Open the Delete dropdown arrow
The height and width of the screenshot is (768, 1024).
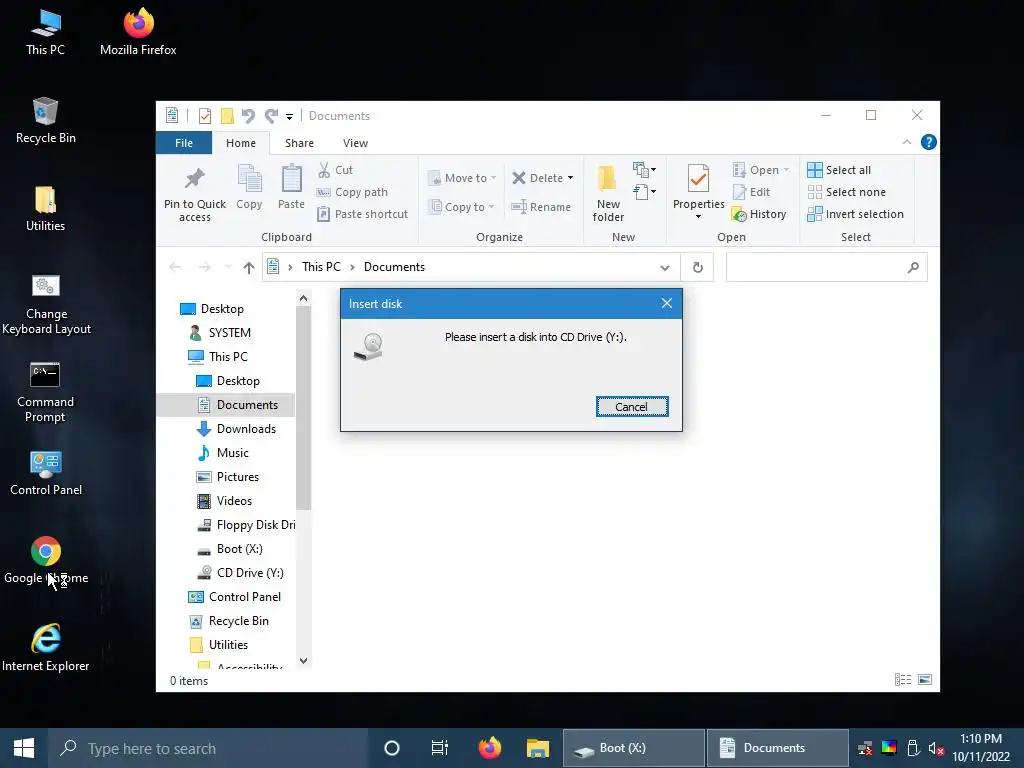pyautogui.click(x=570, y=178)
